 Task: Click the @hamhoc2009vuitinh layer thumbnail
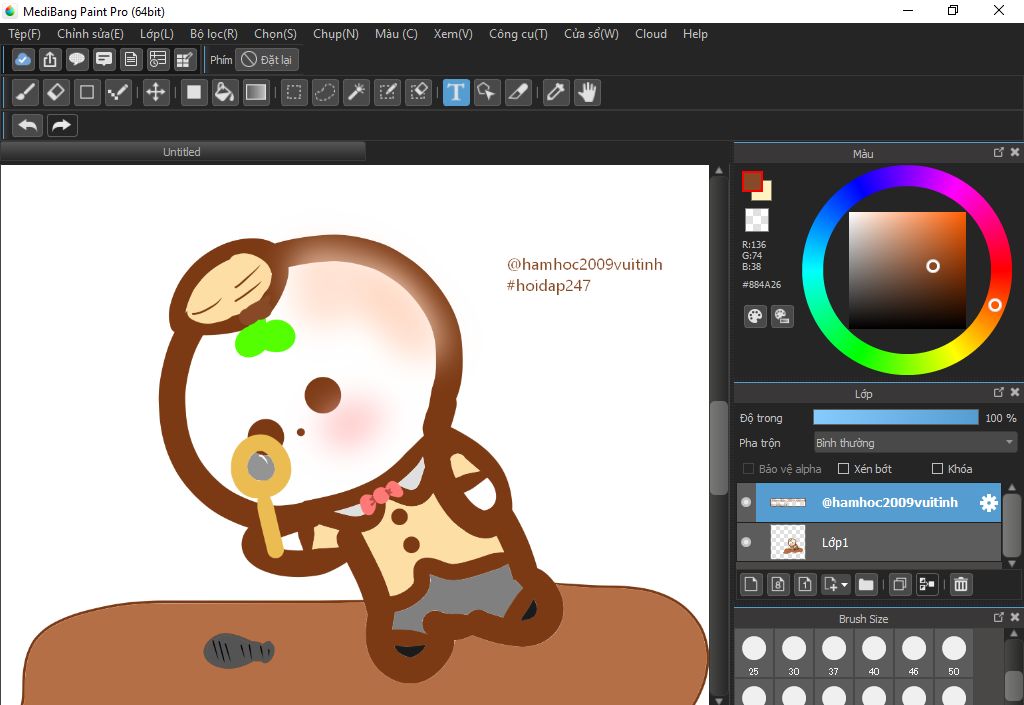[x=788, y=502]
